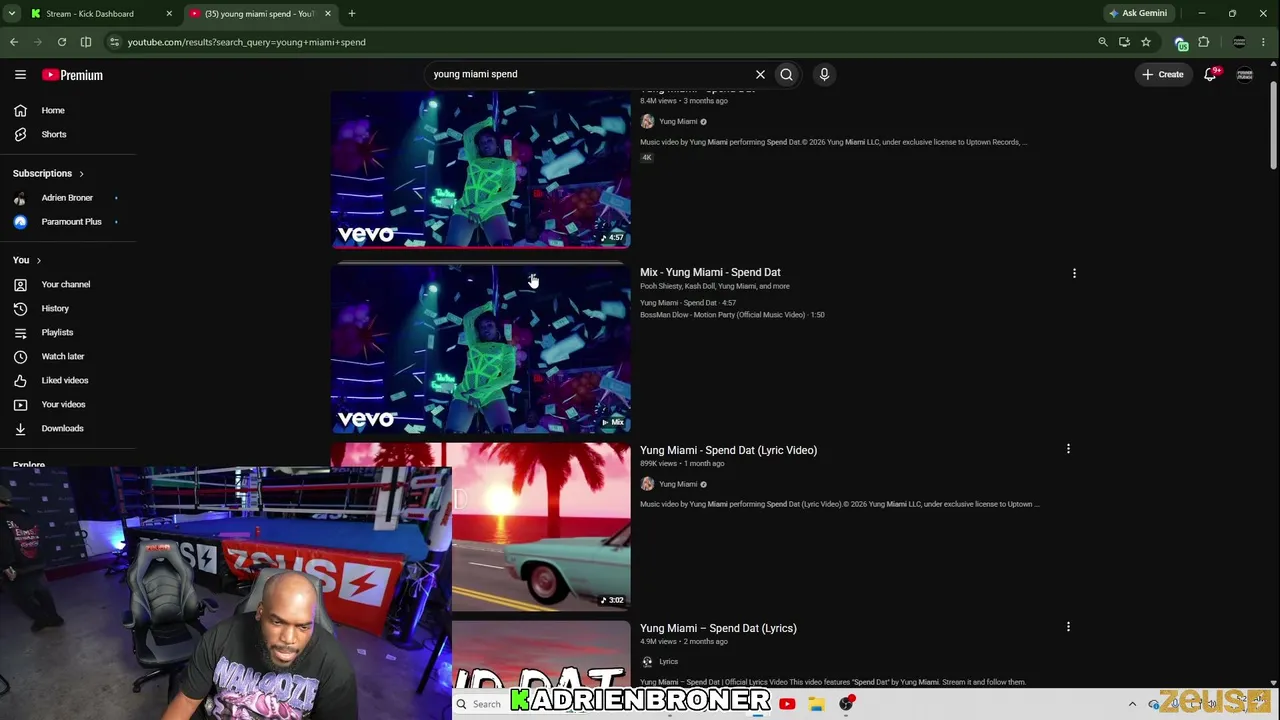Start voice search with the microphone

824,74
